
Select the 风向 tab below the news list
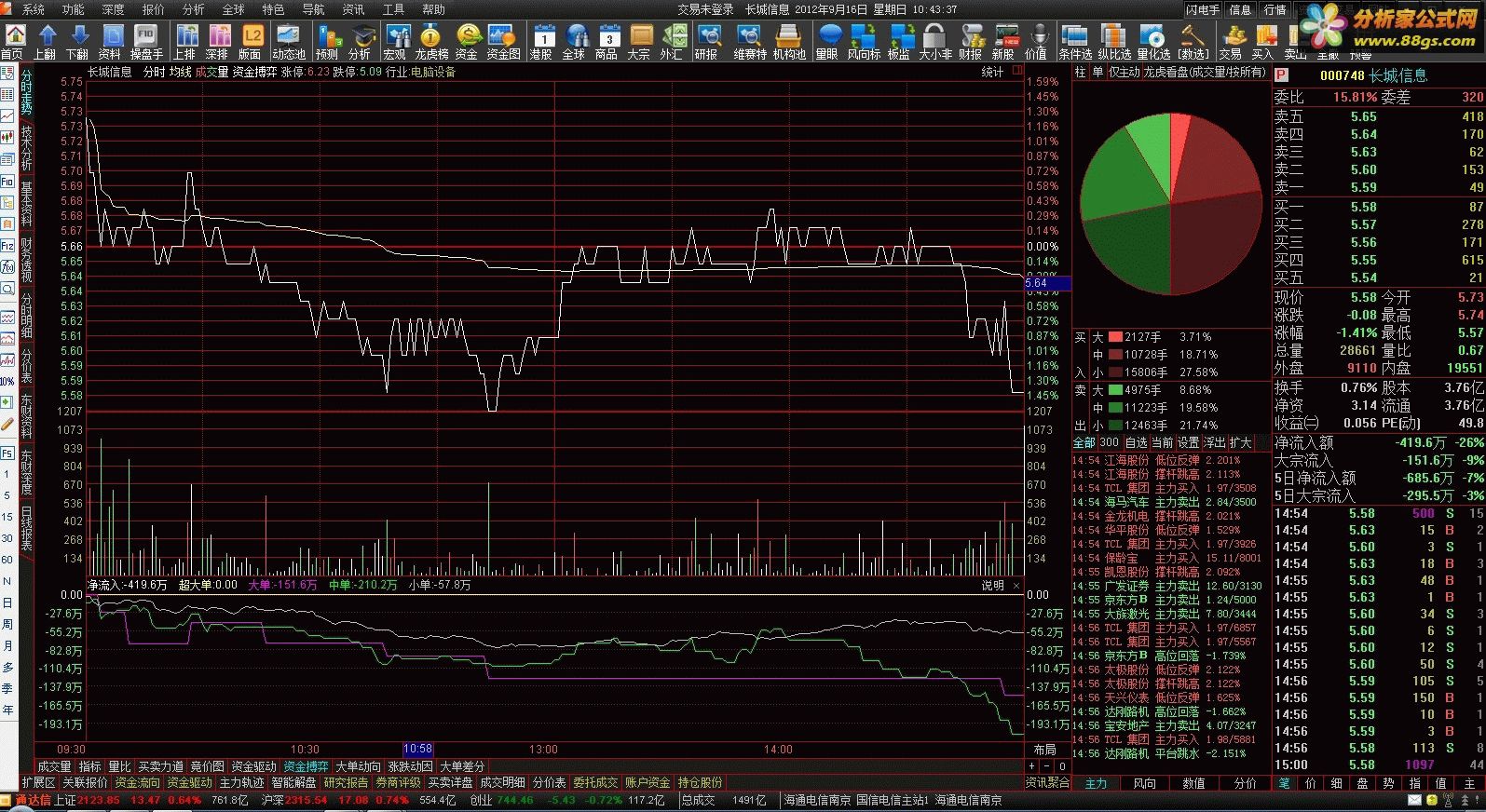[1145, 784]
